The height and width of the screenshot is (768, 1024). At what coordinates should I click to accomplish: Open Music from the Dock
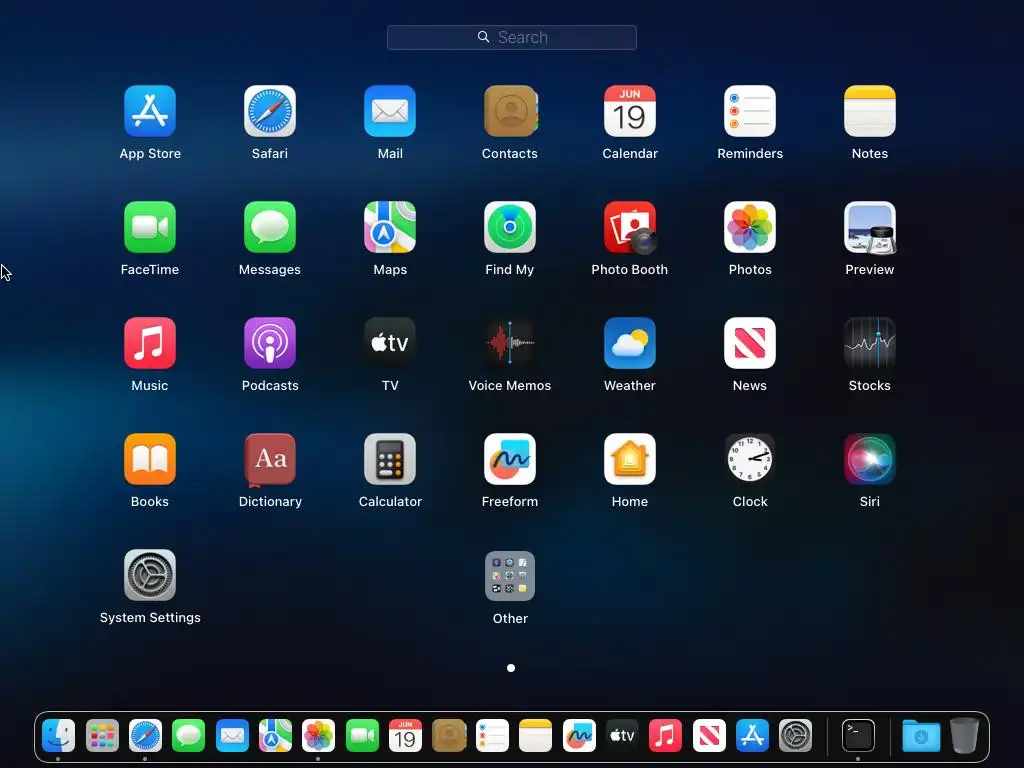coord(665,736)
